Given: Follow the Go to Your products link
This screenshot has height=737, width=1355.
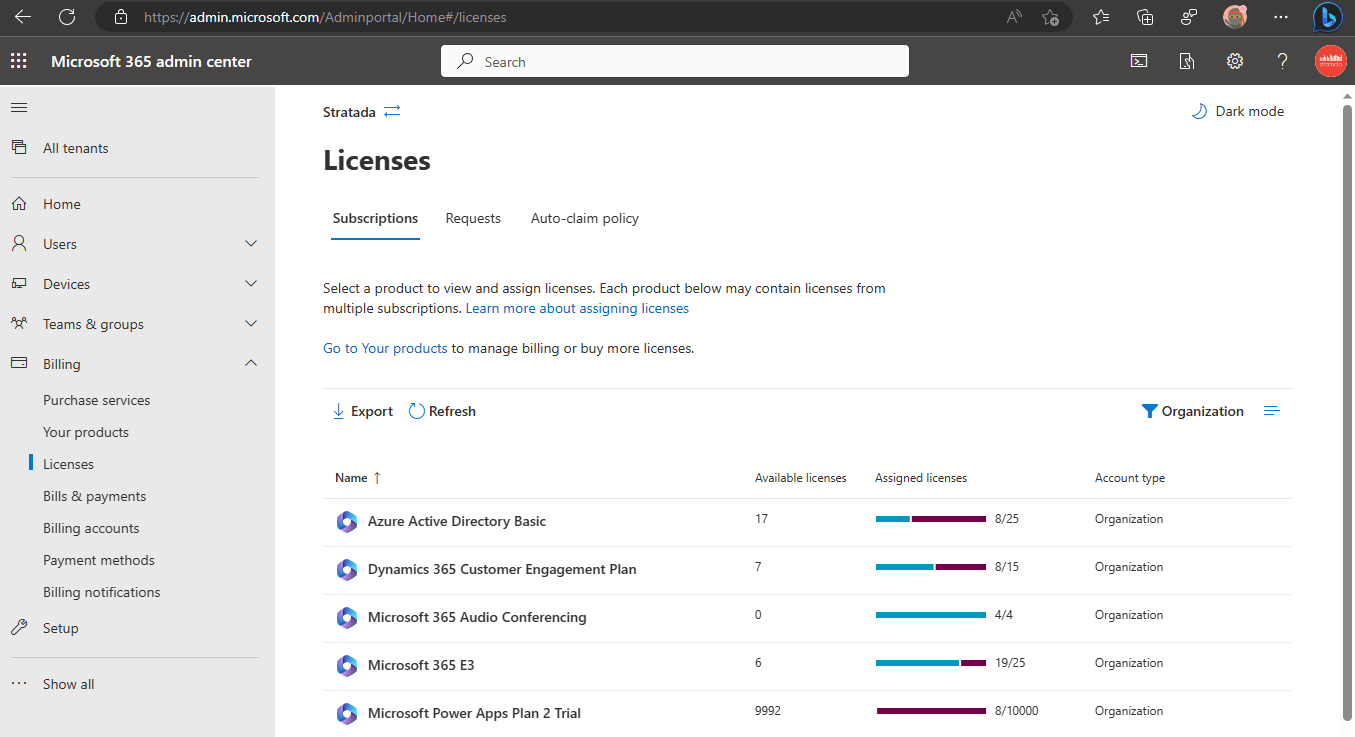Looking at the screenshot, I should pos(385,348).
